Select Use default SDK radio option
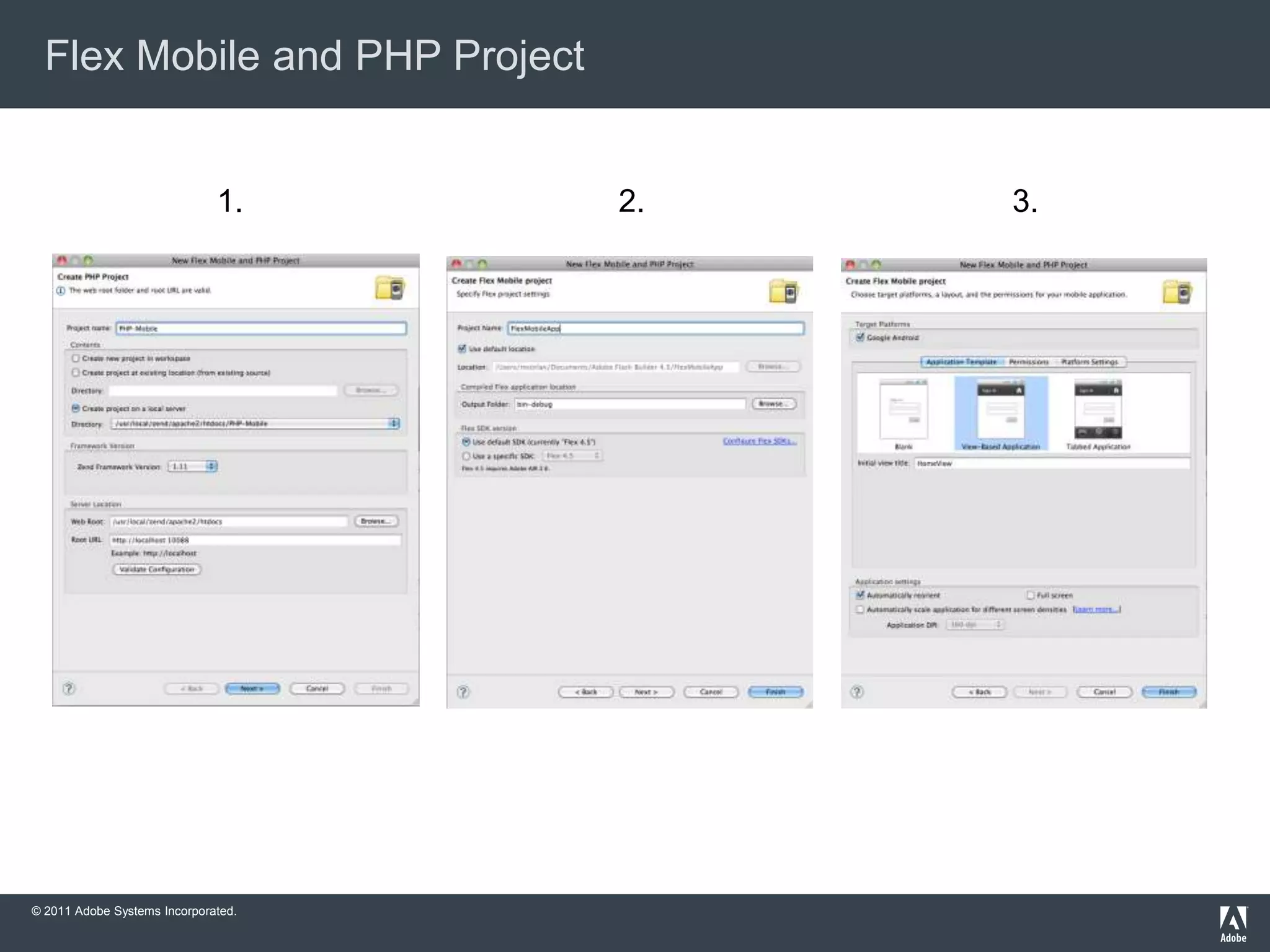This screenshot has width=1270, height=952. (466, 442)
